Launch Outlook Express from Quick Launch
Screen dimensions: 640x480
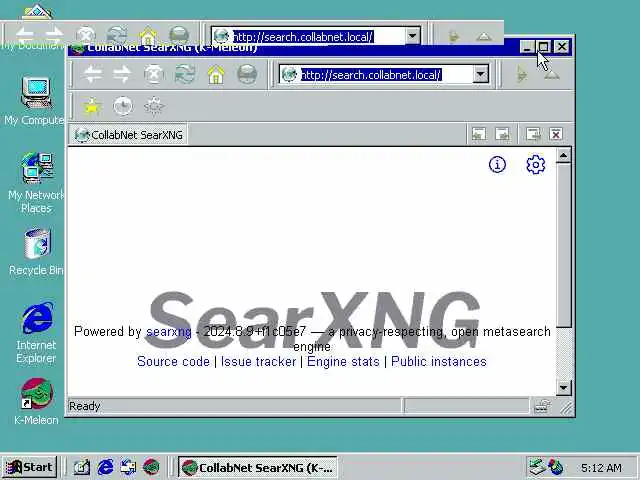129,467
